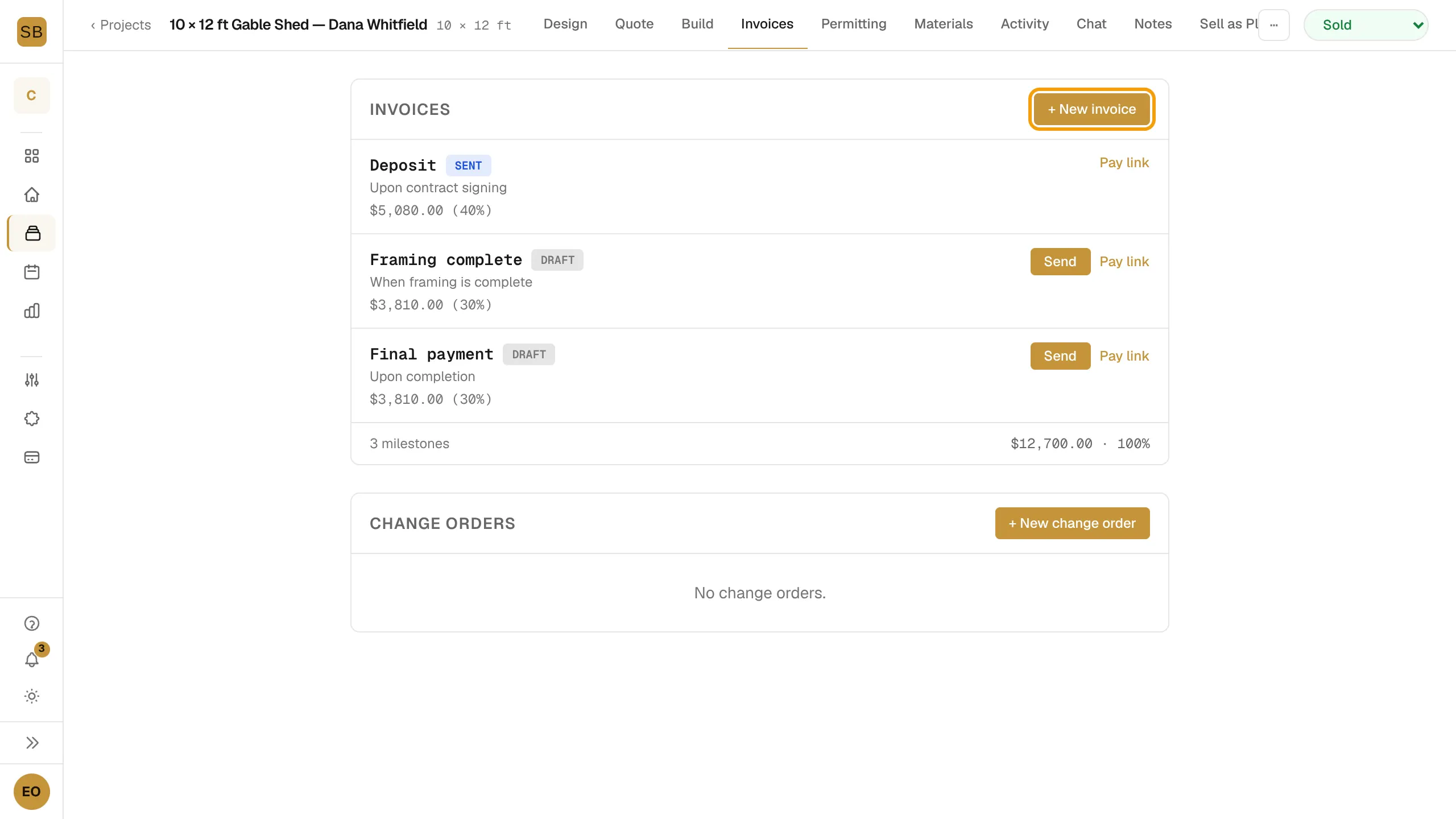Switch to the Build tab
1456x819 pixels.
coord(697,24)
